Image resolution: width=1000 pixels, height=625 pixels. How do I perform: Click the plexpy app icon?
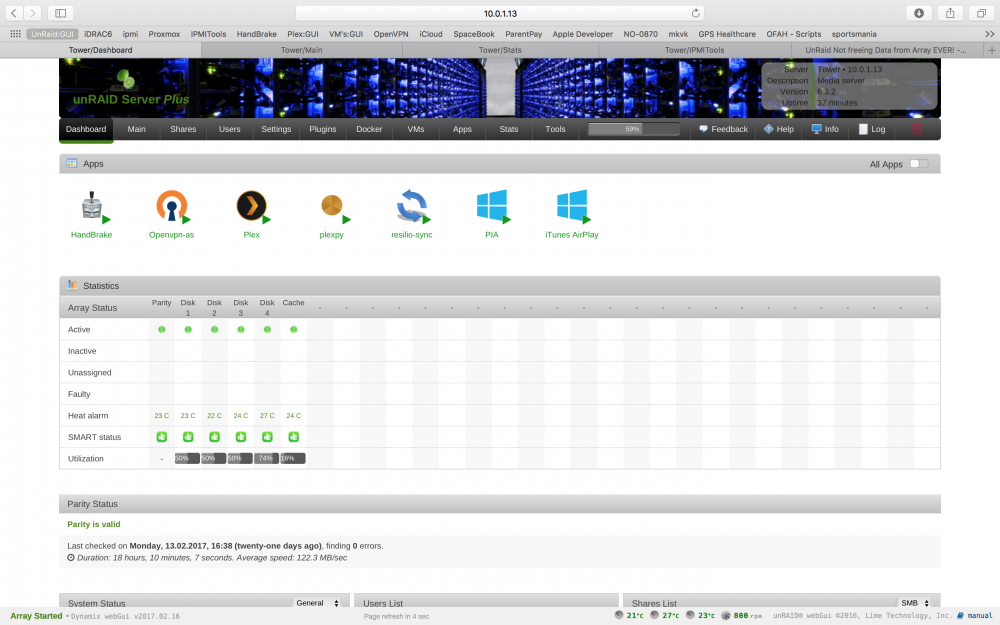(332, 207)
